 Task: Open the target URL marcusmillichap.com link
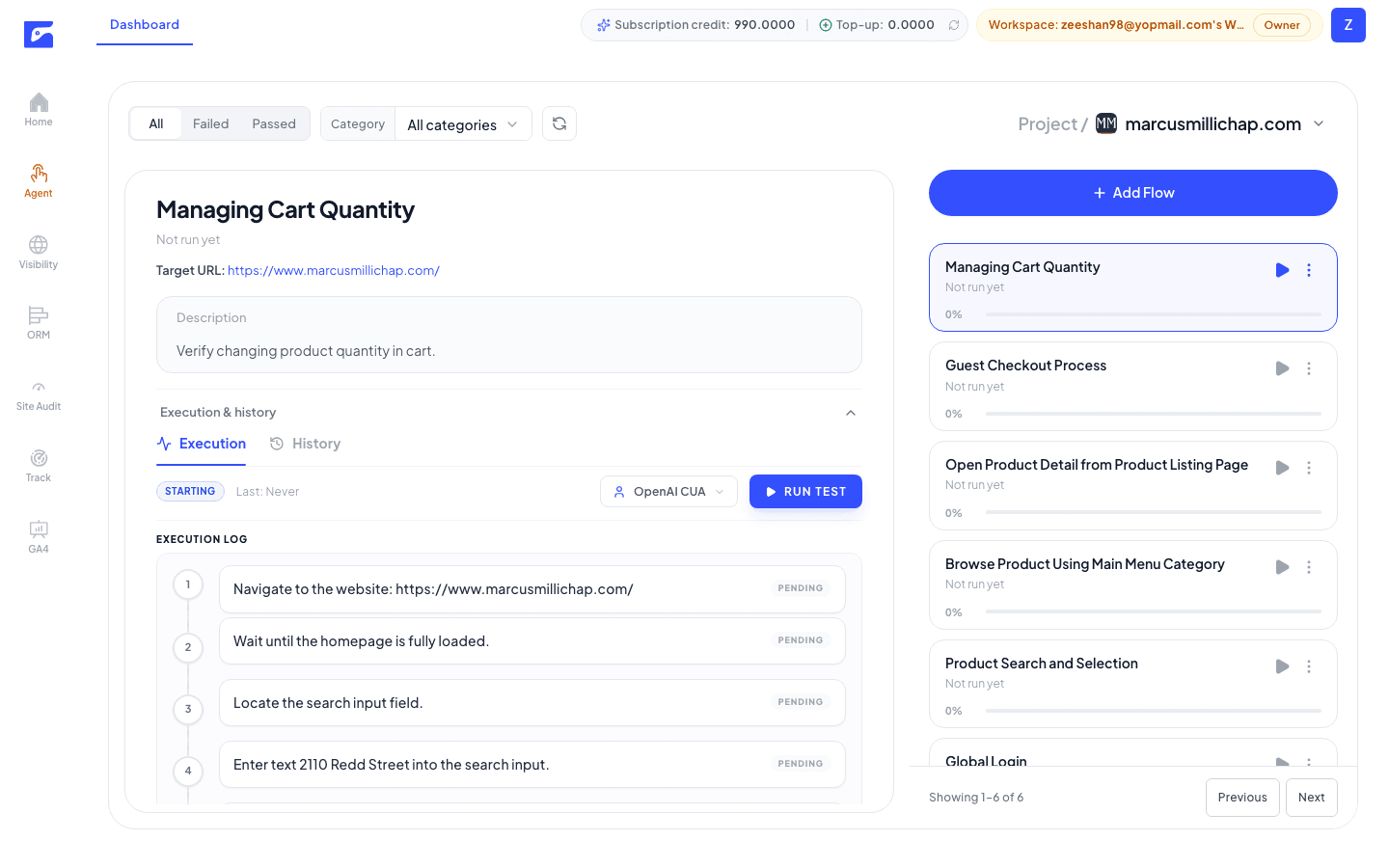point(334,271)
